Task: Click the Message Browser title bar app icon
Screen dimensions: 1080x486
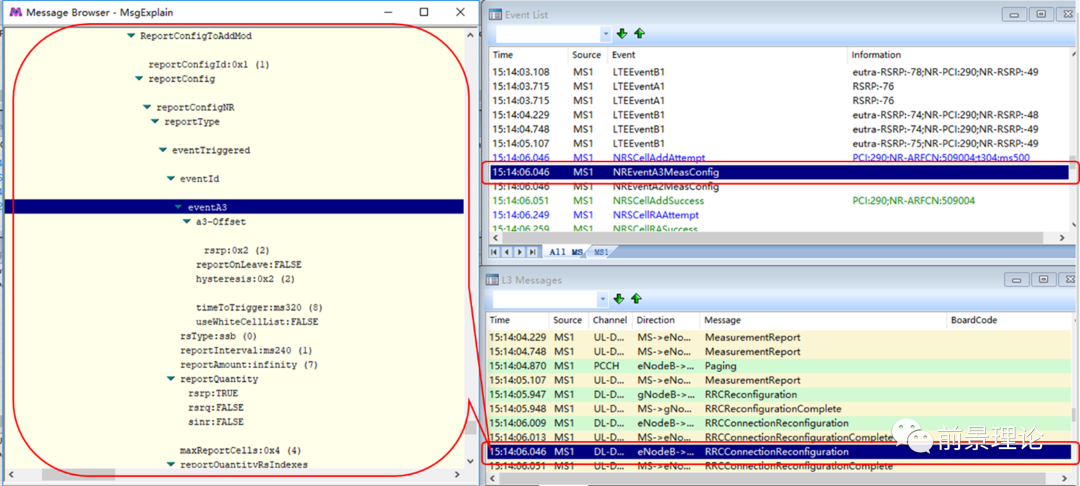Action: (x=15, y=12)
